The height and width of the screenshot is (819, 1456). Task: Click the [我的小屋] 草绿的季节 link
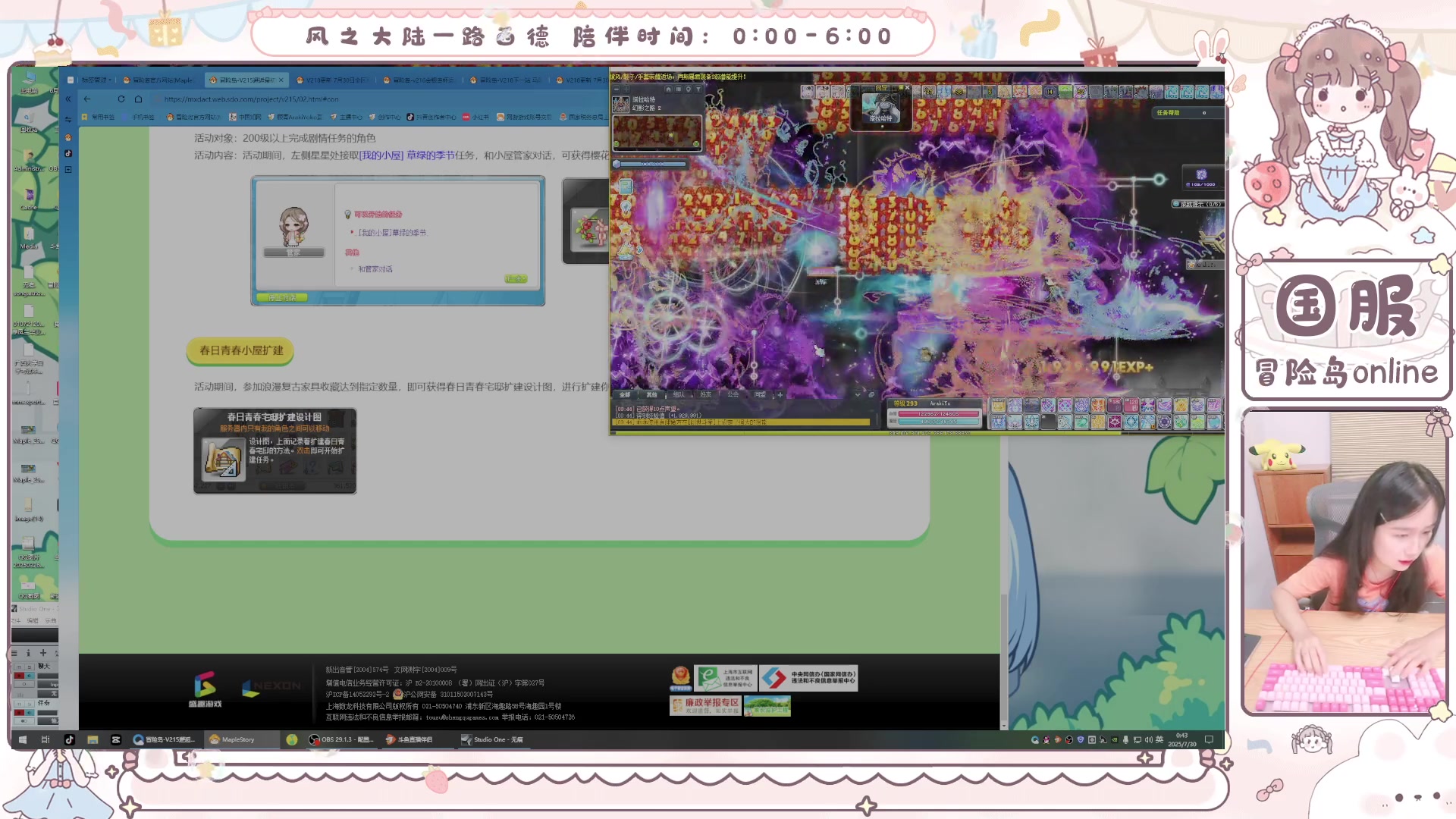407,155
